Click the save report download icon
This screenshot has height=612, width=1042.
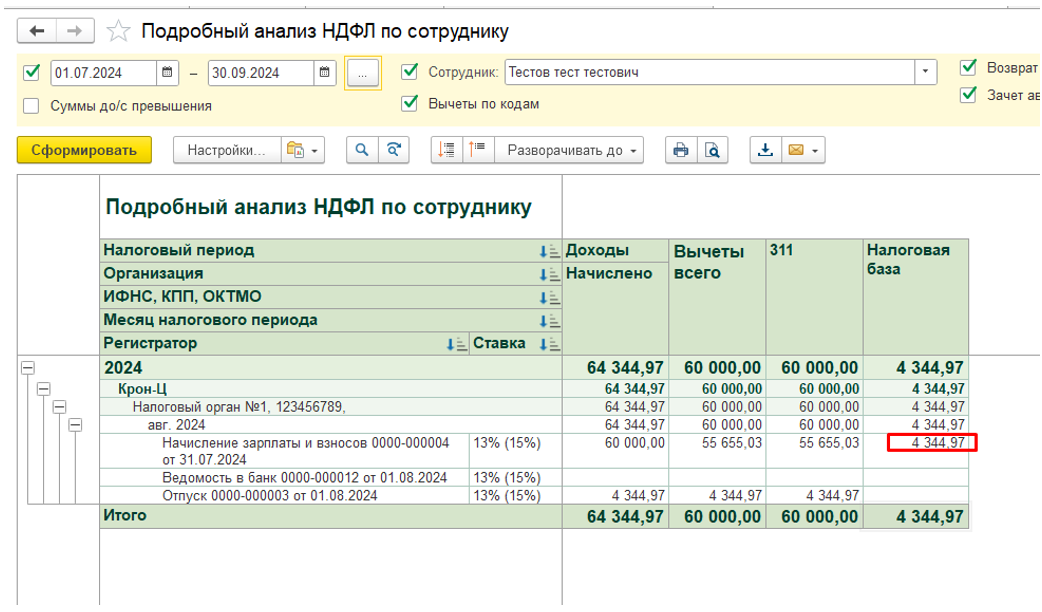click(x=766, y=150)
